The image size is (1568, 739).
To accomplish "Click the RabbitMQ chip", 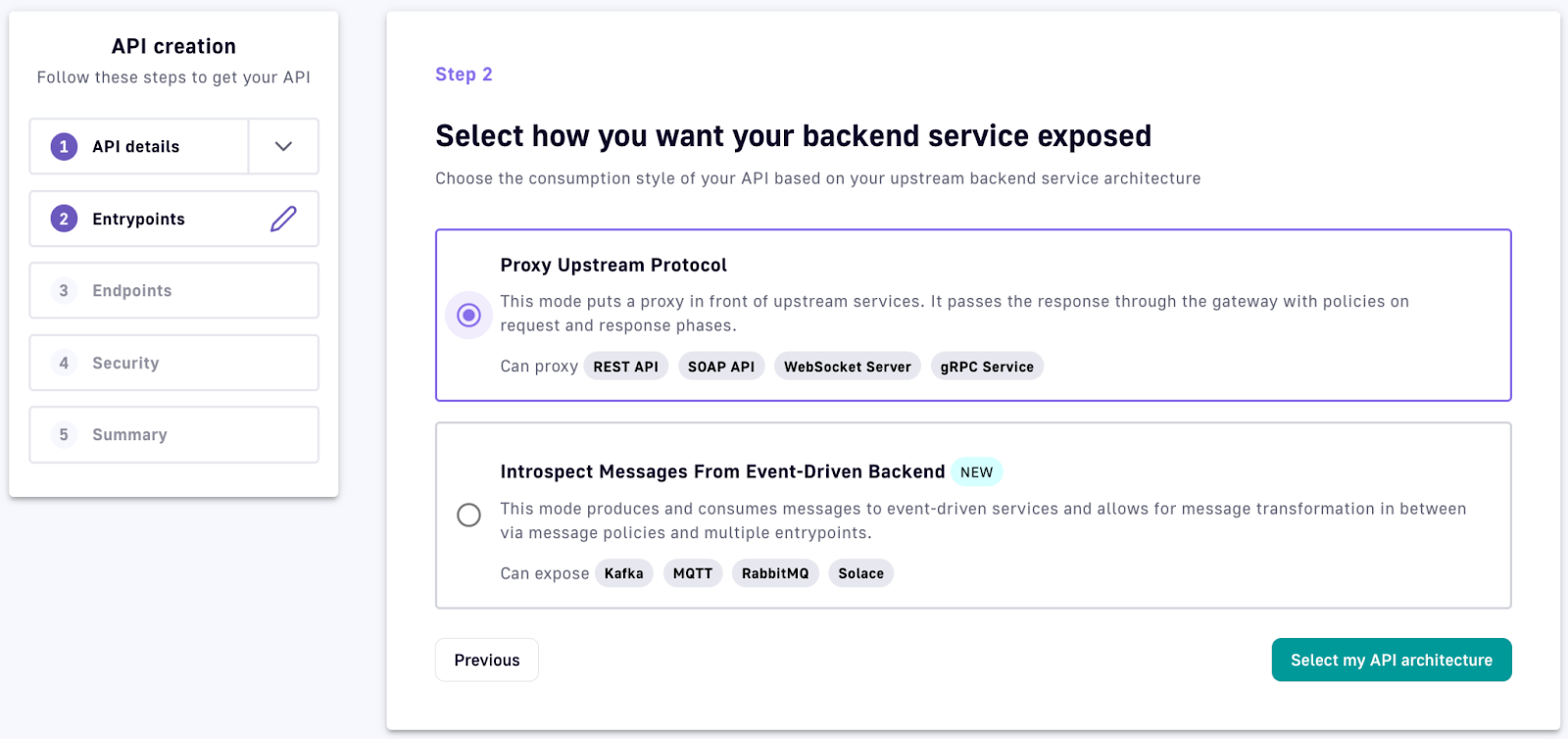I will point(775,573).
